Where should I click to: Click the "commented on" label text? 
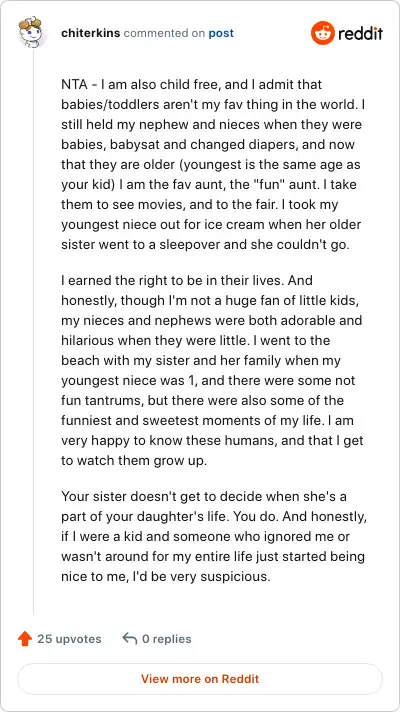tap(164, 33)
